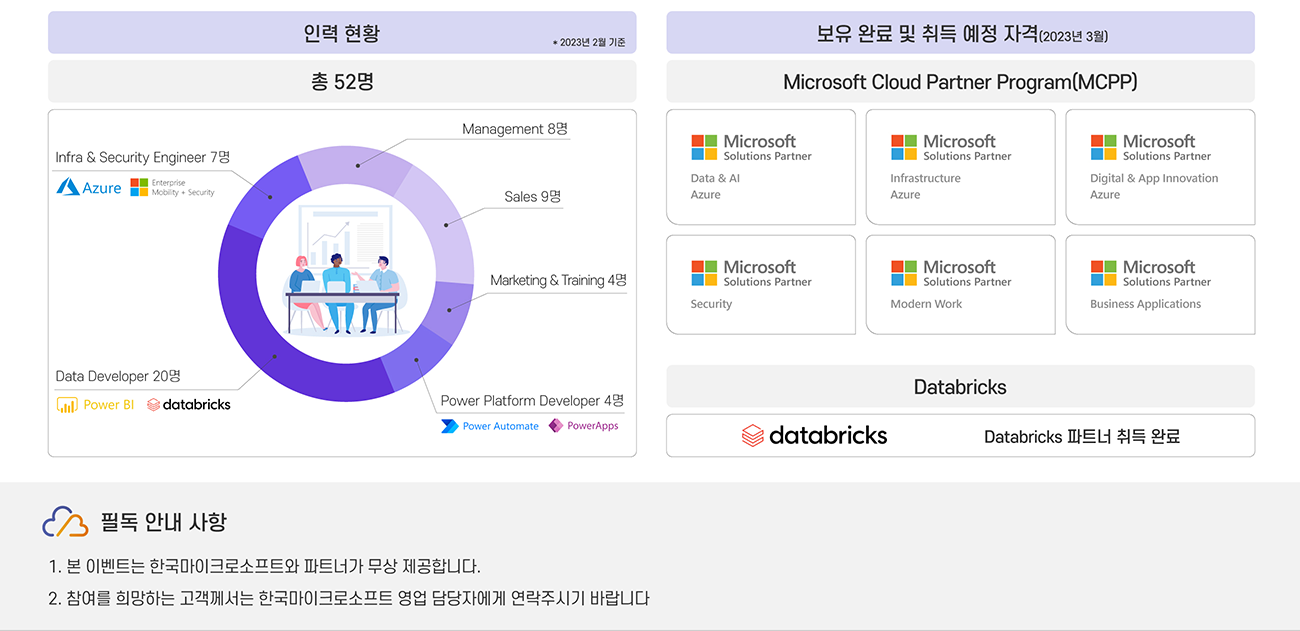Screen dimensions: 1300x631
Task: Select the Power BI logo
Action: (x=96, y=405)
